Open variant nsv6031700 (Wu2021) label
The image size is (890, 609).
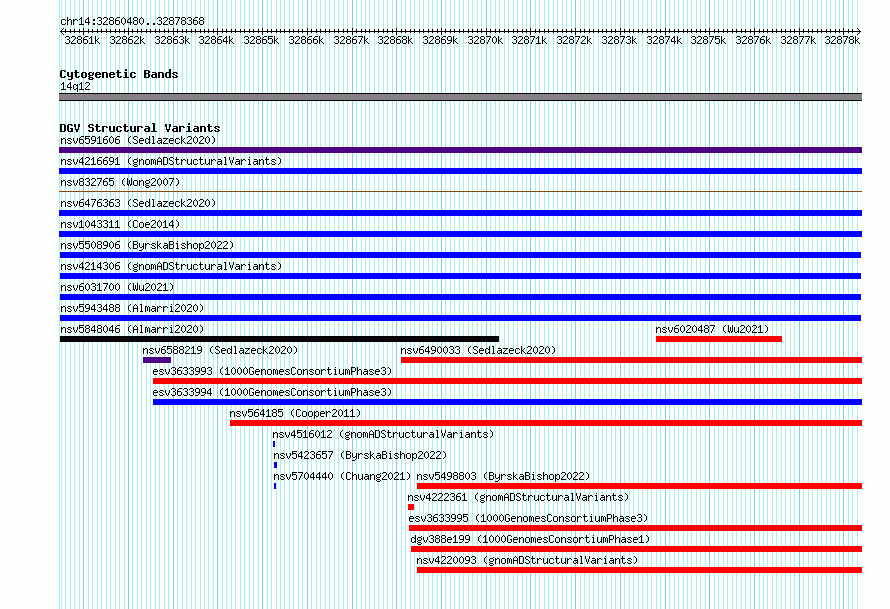coord(117,287)
